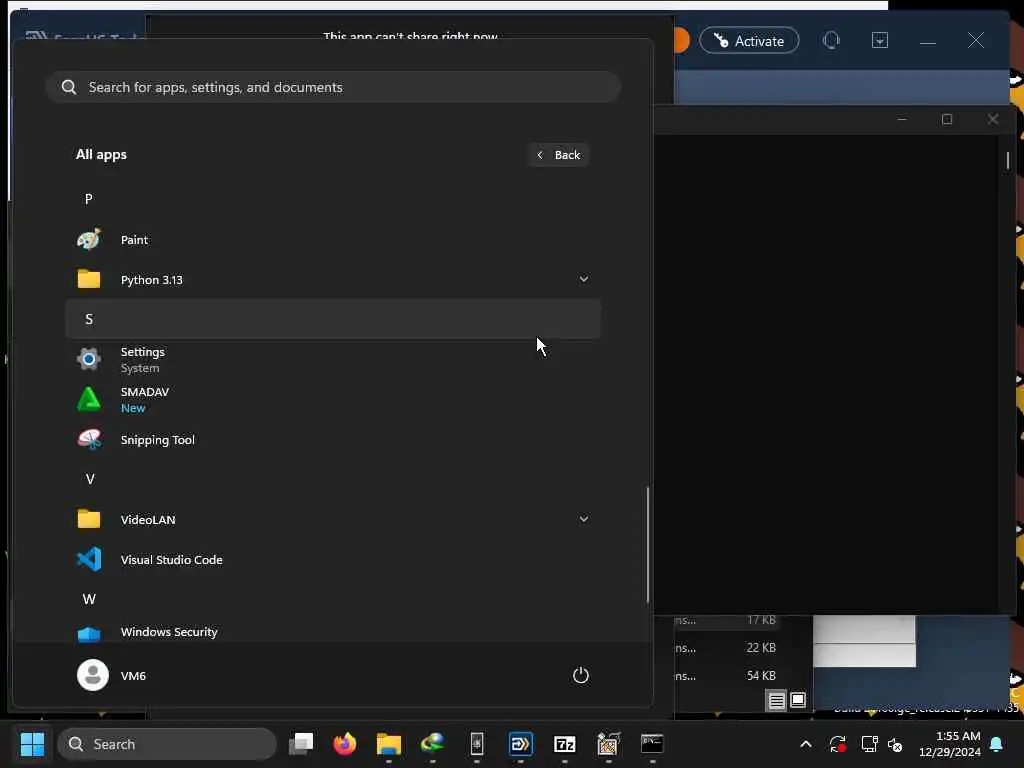Open the 7-Zip taskbar icon

coord(564,744)
